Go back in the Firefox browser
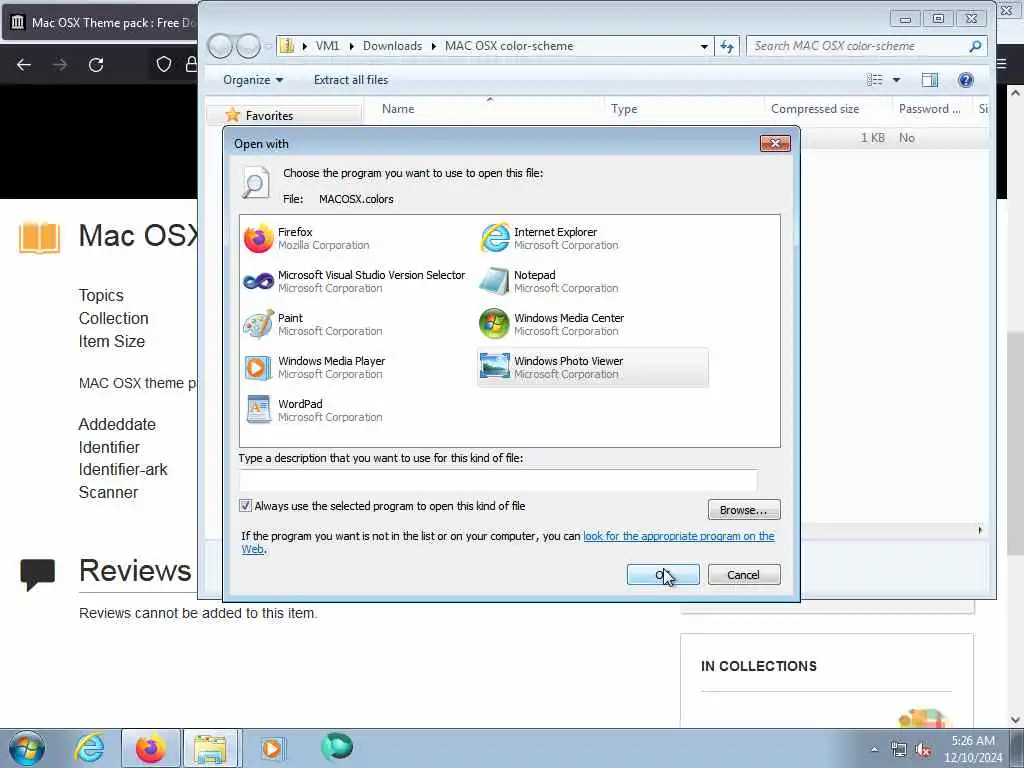 coord(24,64)
